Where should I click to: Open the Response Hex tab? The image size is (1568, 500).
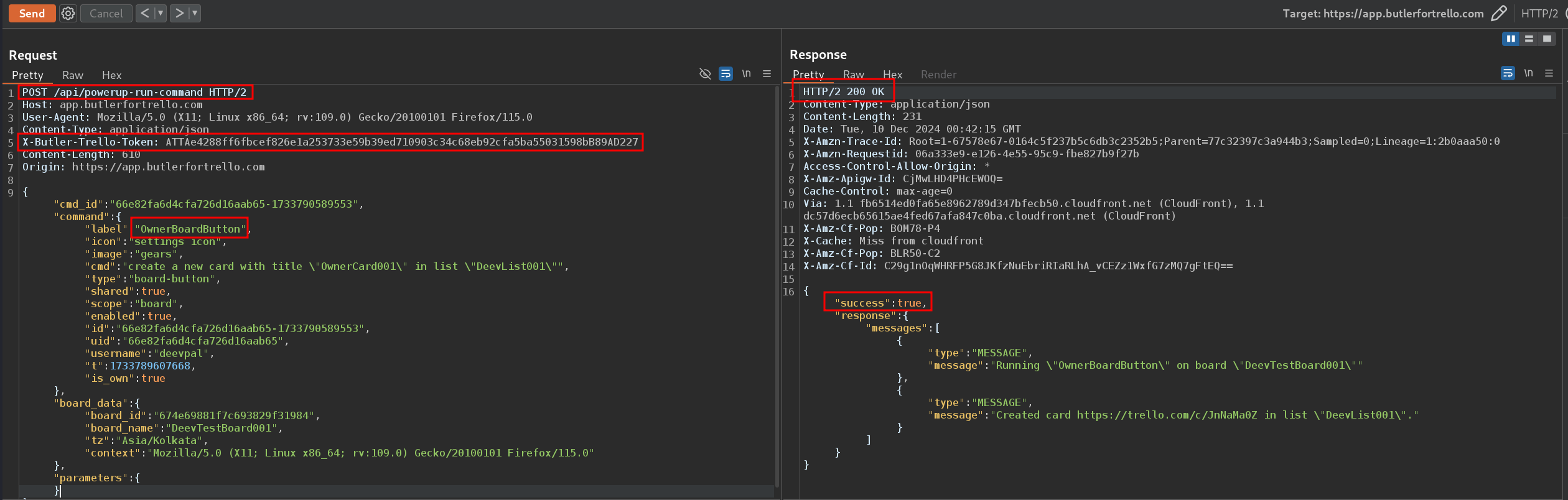click(x=893, y=75)
